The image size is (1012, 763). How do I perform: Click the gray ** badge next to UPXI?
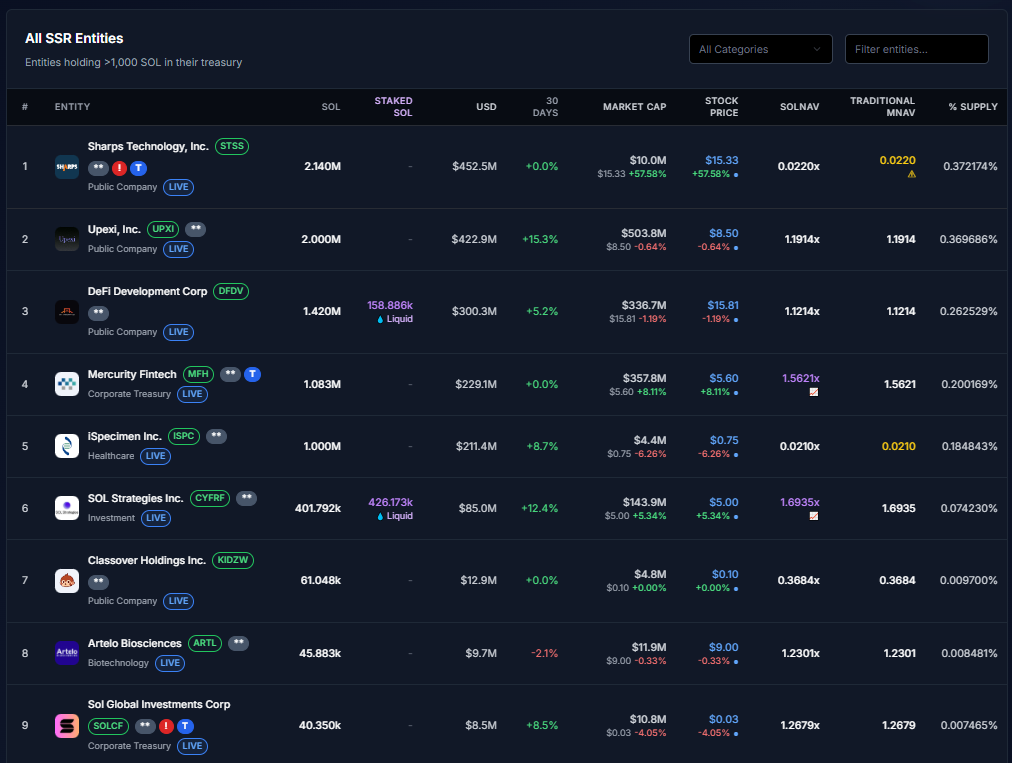(x=196, y=229)
